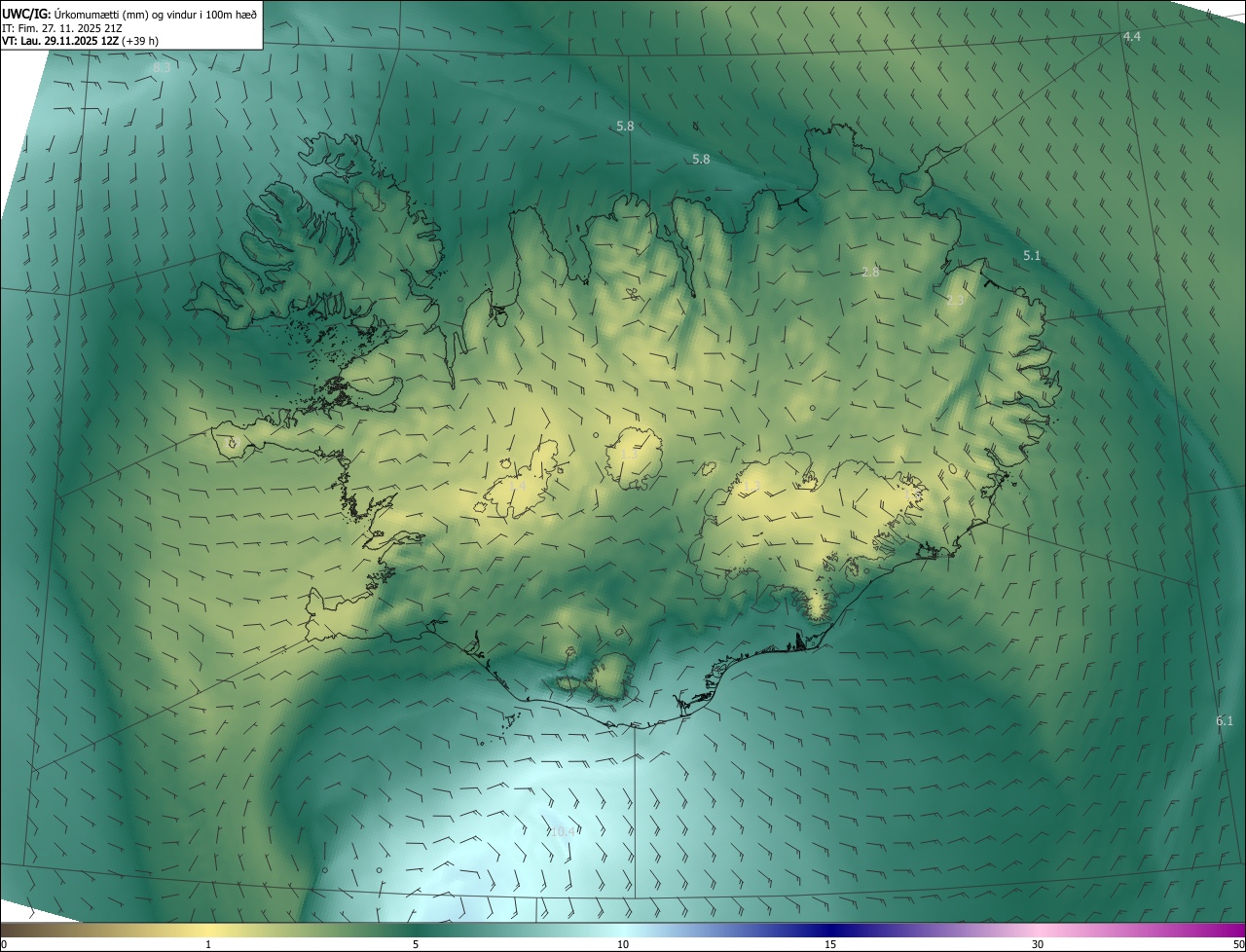Click the 5.1 value off the northeast coast
Screen dimensions: 1246x952
(1032, 256)
